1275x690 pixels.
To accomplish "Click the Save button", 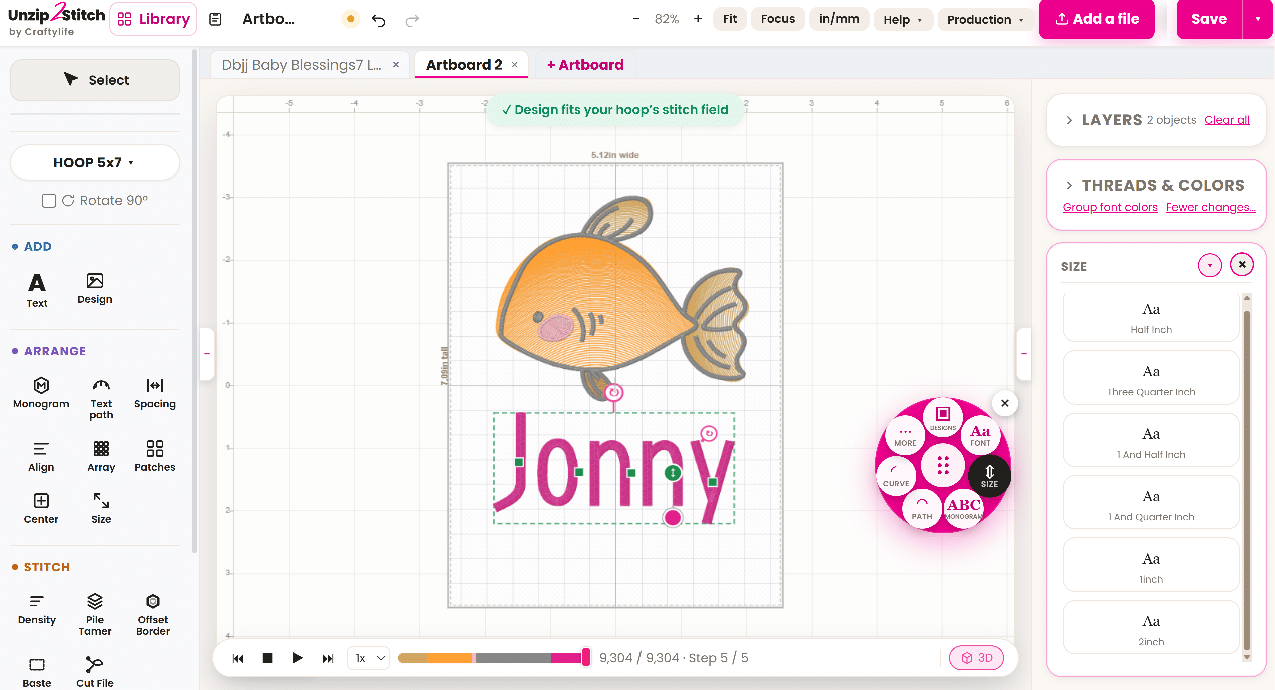I will (1209, 19).
